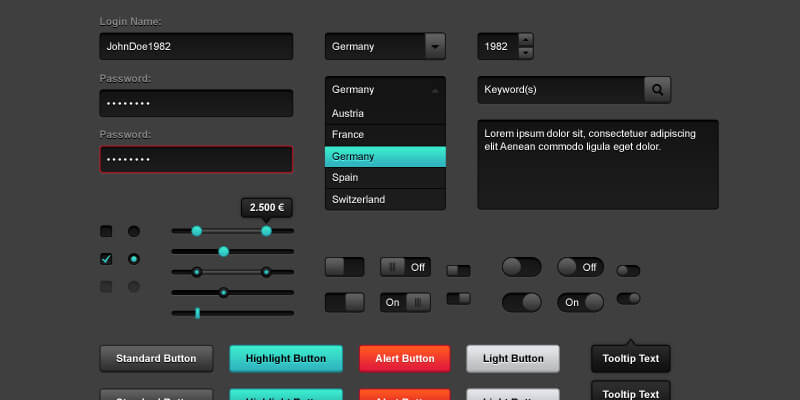Viewport: 800px width, 400px height.
Task: Click the top Light Button
Action: click(x=513, y=359)
